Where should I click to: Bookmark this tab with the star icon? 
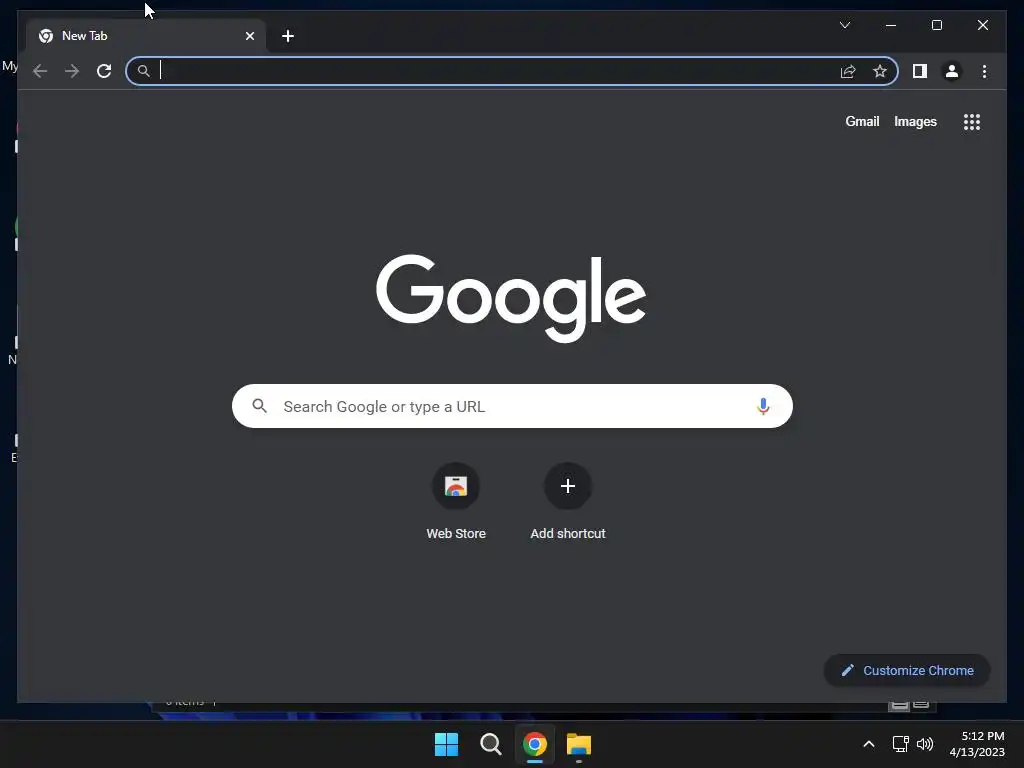(x=880, y=71)
